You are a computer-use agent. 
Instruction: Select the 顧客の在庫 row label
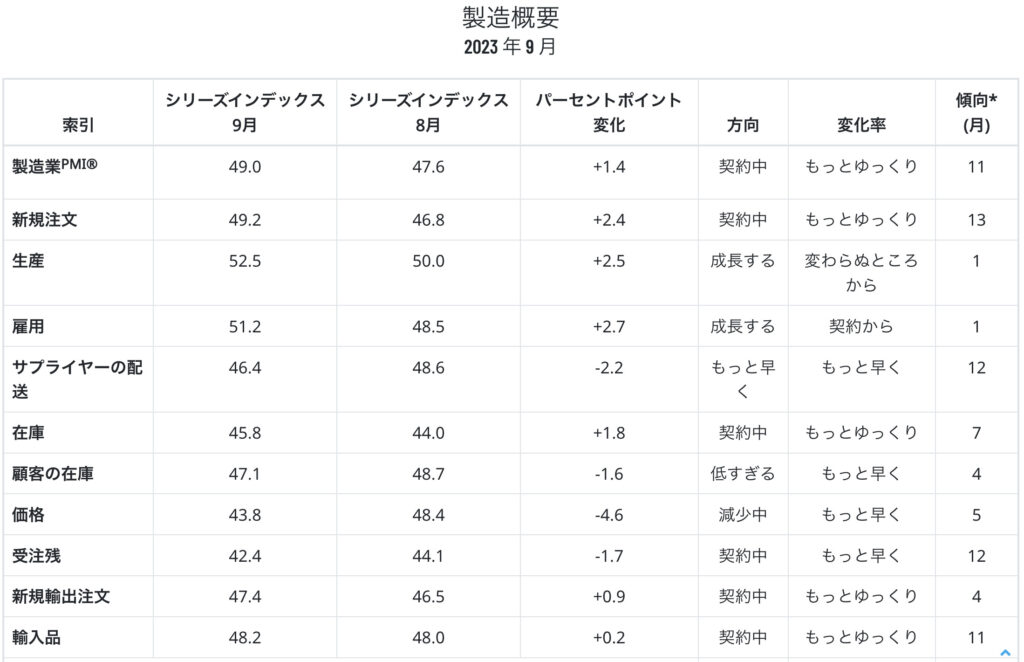pyautogui.click(x=53, y=474)
